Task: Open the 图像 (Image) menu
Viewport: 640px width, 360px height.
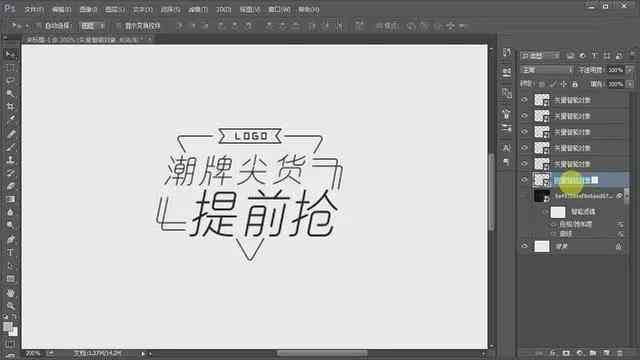Action: [88, 9]
